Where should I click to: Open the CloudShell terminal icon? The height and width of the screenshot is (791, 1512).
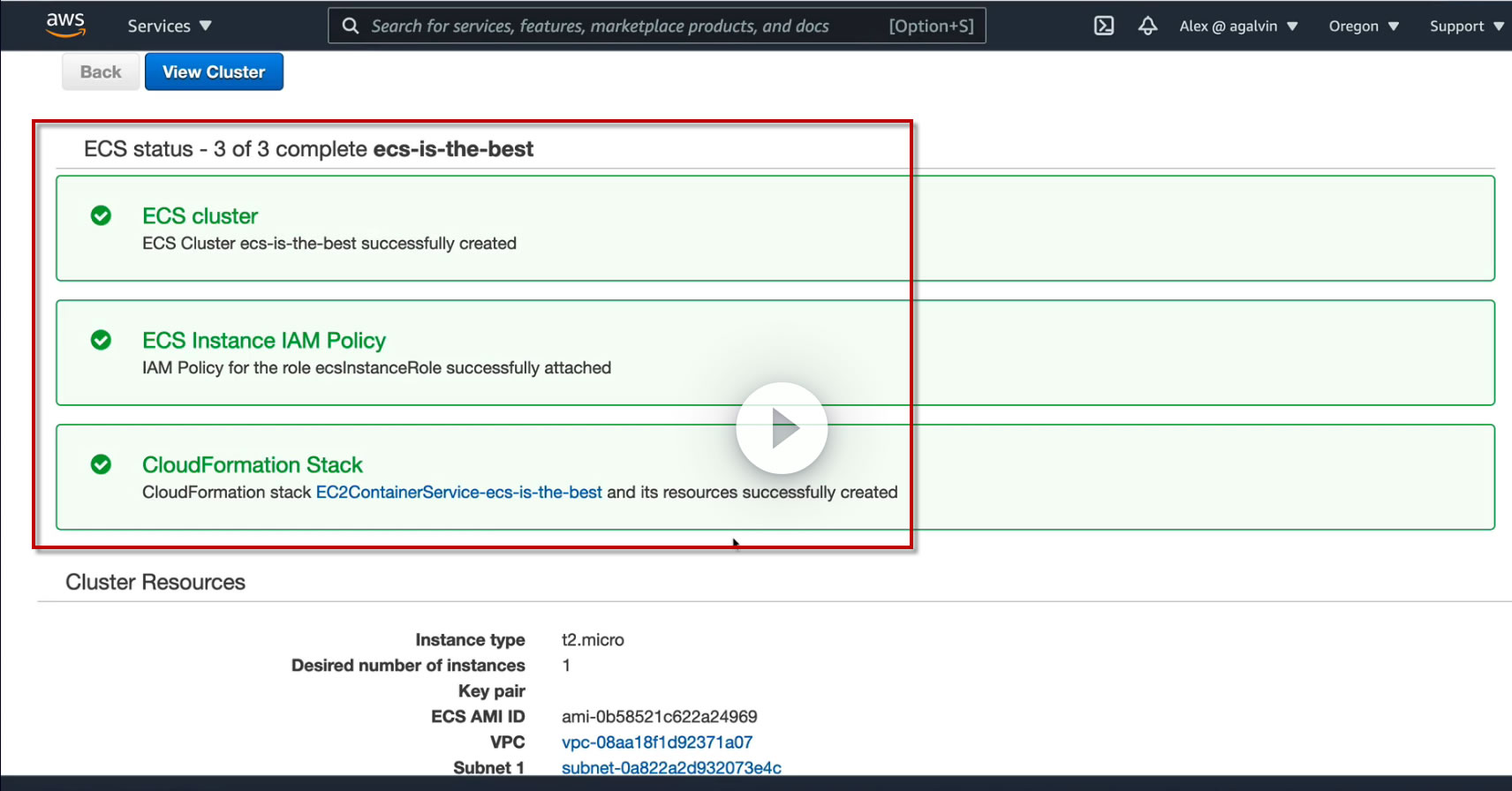pos(1104,26)
